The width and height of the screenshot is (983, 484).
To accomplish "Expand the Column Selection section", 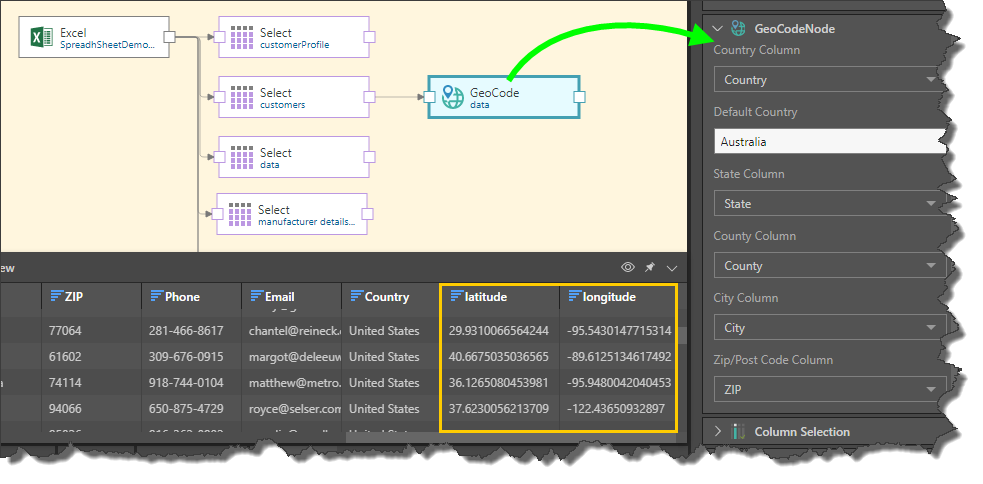I will [x=717, y=432].
